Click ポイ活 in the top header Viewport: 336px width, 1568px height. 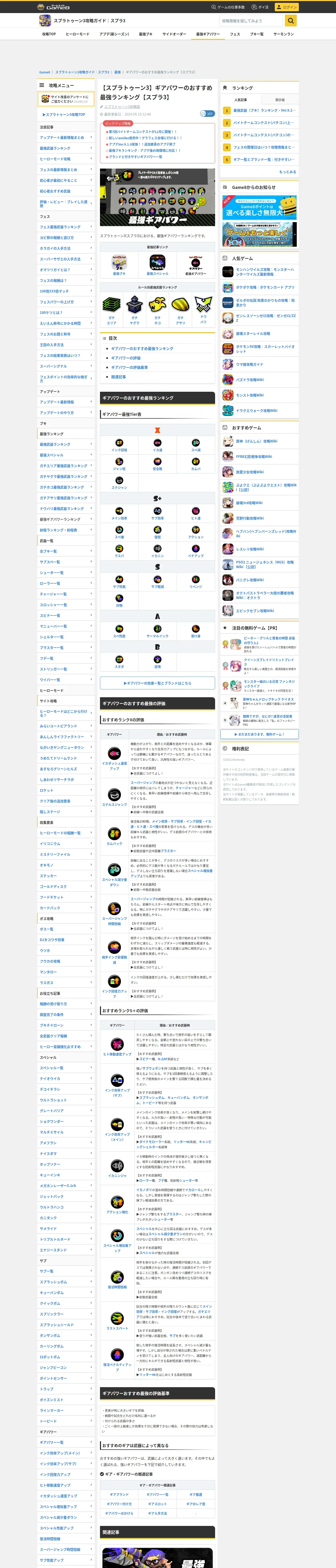pyautogui.click(x=261, y=7)
